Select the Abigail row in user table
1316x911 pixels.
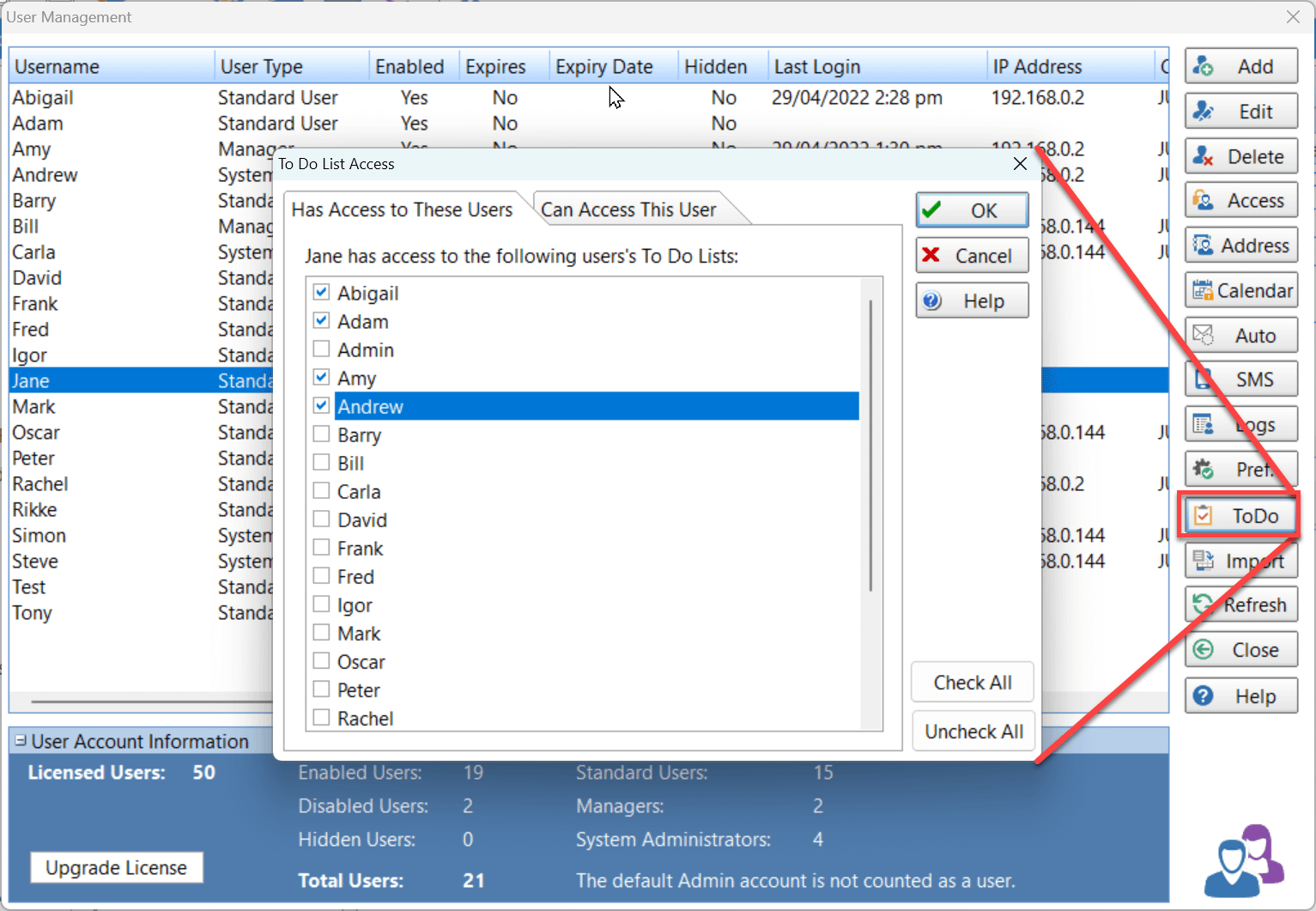[588, 98]
